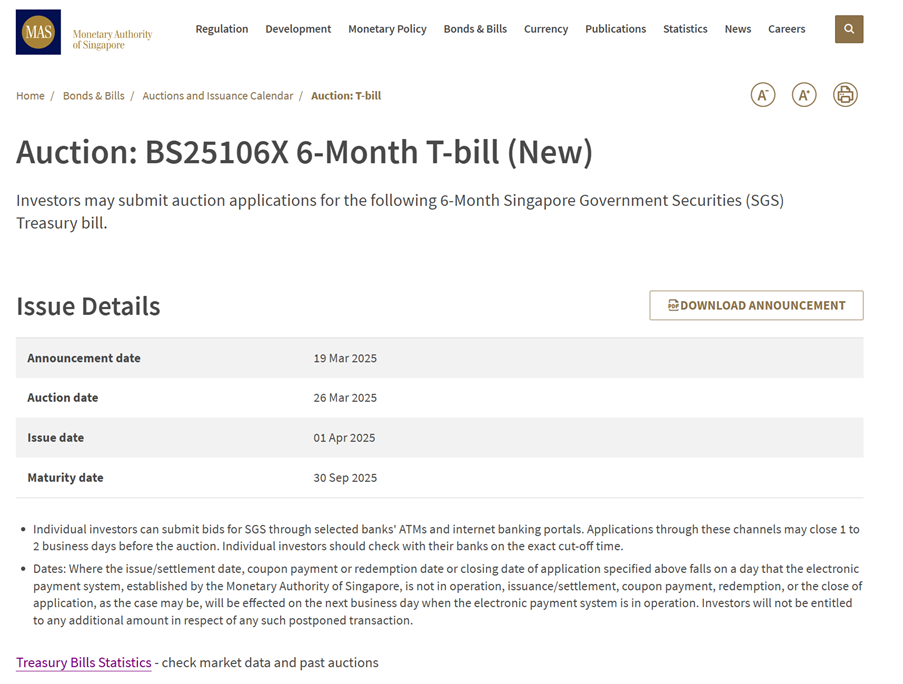Viewport: 903px width, 684px height.
Task: Open the Careers menu item
Action: 786,29
